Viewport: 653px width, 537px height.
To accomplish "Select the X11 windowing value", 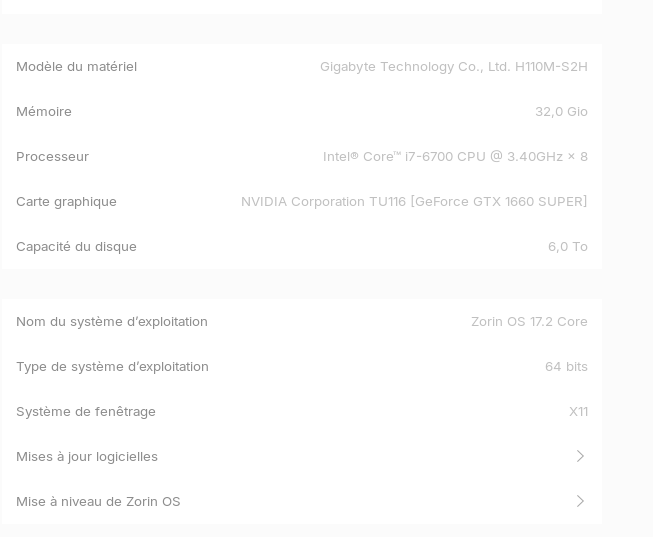I will click(x=578, y=411).
